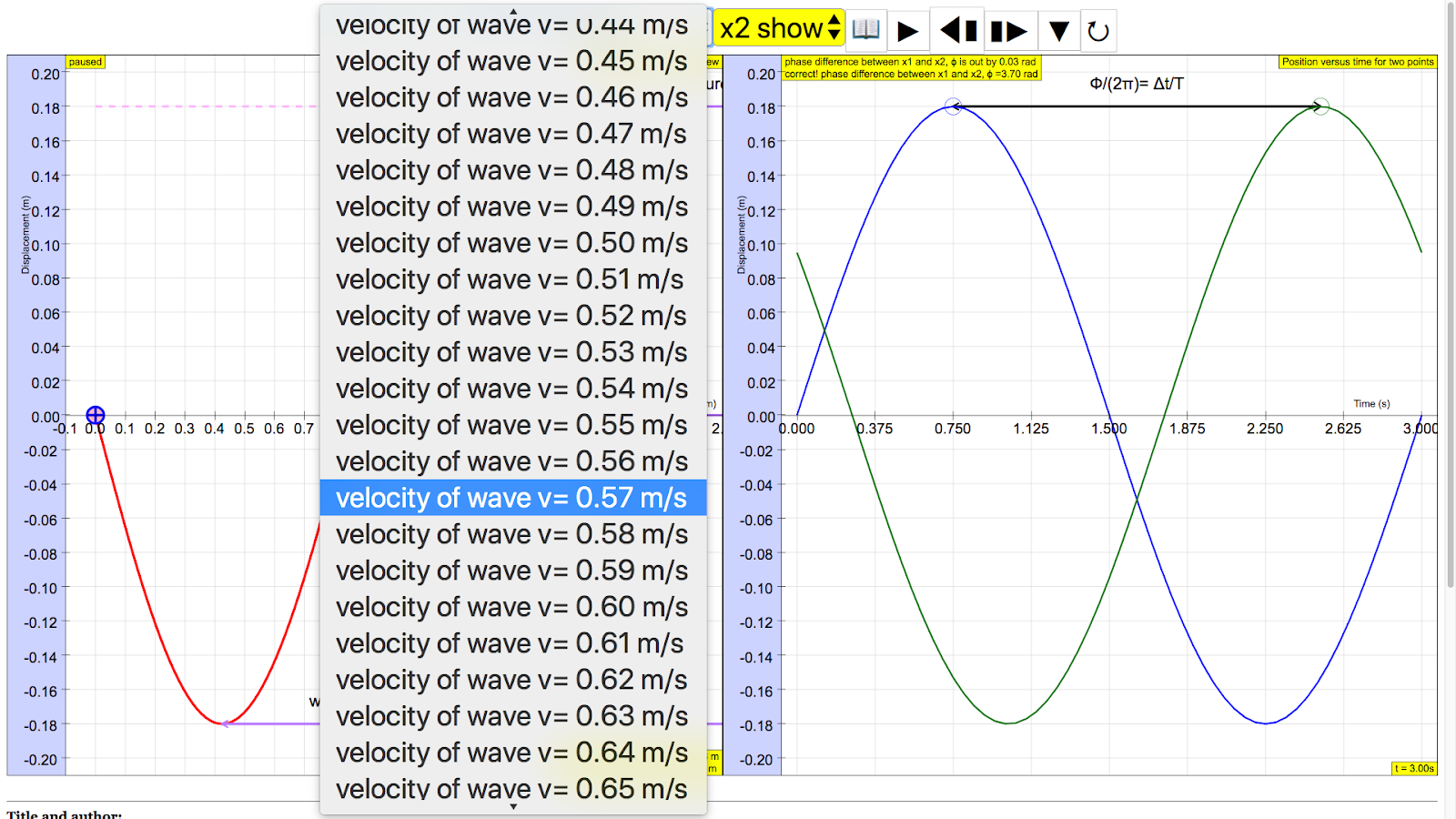The image size is (1456, 819).
Task: Pick the 0.51 m/s wave velocity
Action: point(513,279)
